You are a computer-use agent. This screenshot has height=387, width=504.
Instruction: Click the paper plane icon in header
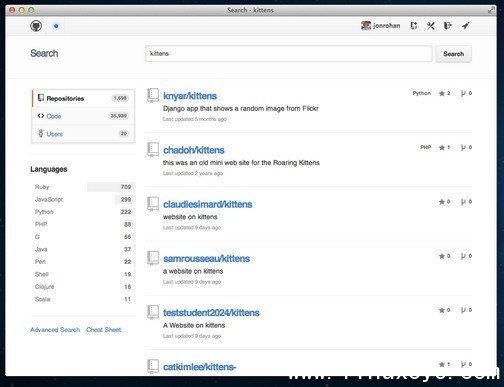[x=466, y=26]
